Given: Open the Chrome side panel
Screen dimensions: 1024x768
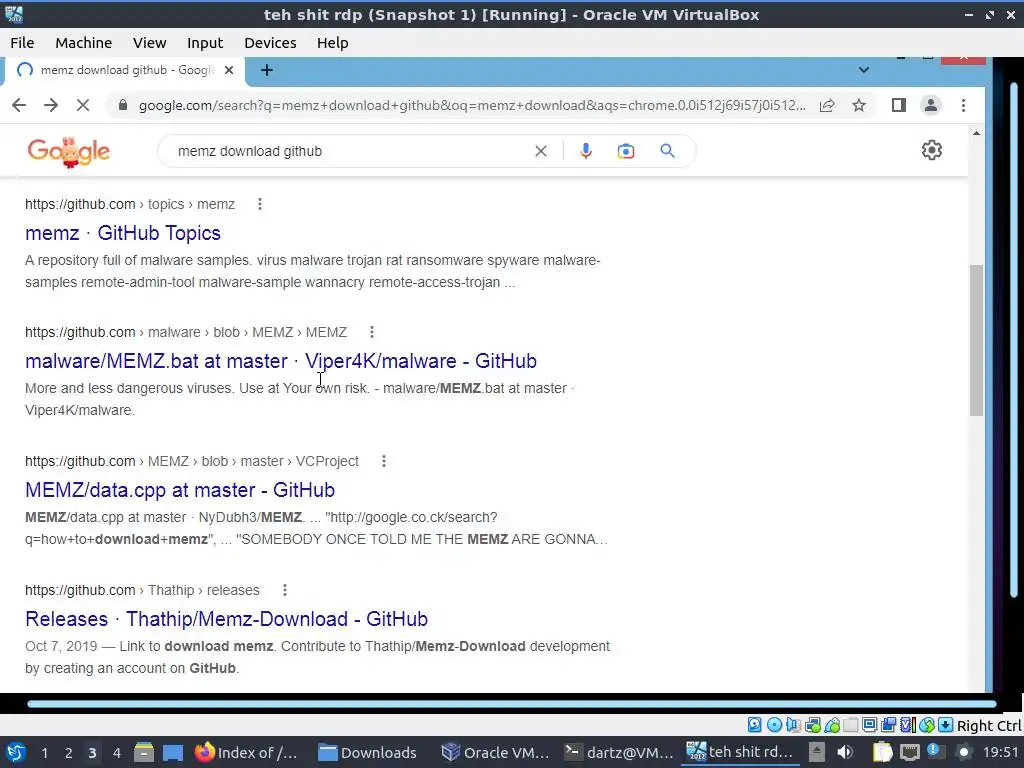Looking at the screenshot, I should point(899,105).
